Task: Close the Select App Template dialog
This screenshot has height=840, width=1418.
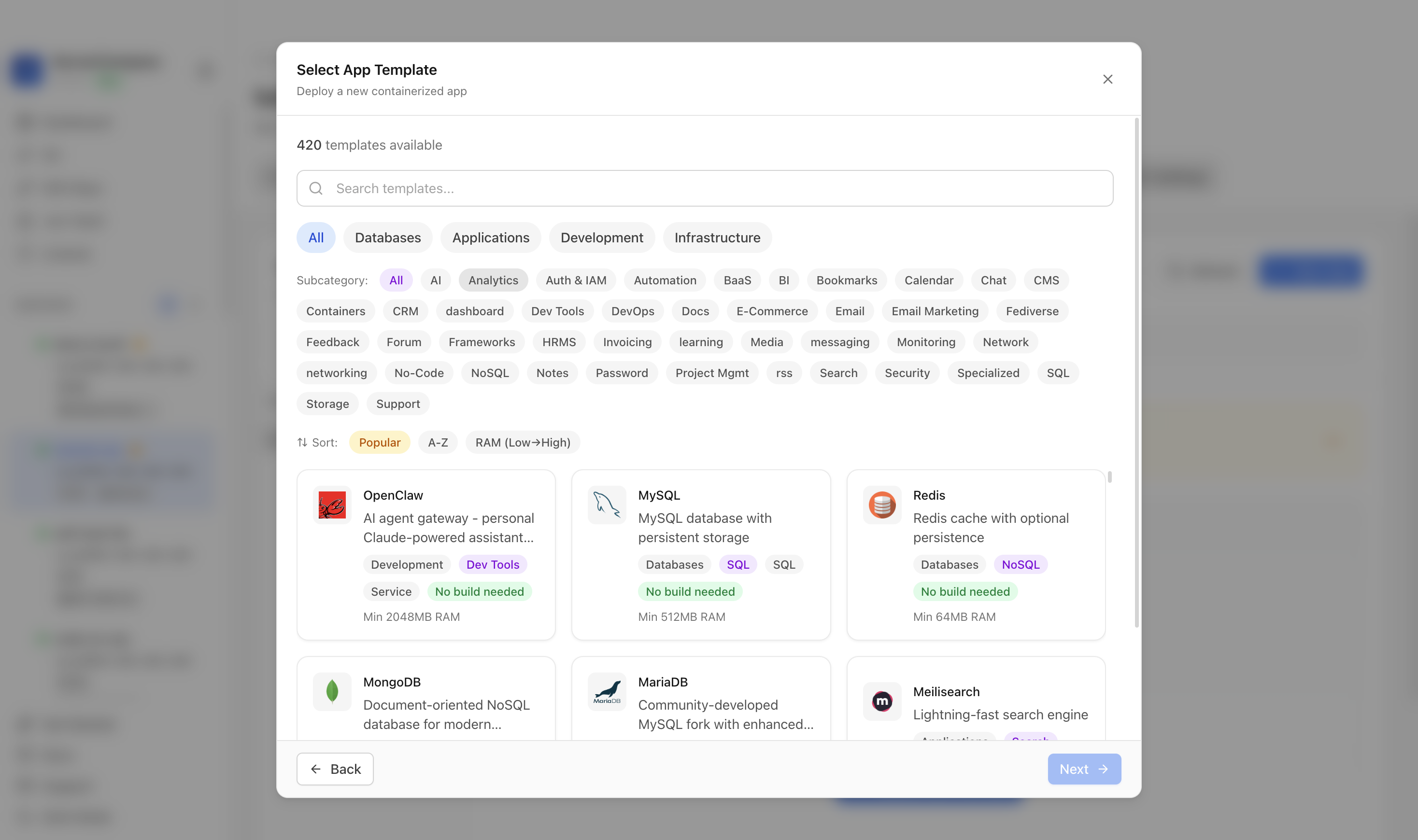Action: click(1107, 79)
